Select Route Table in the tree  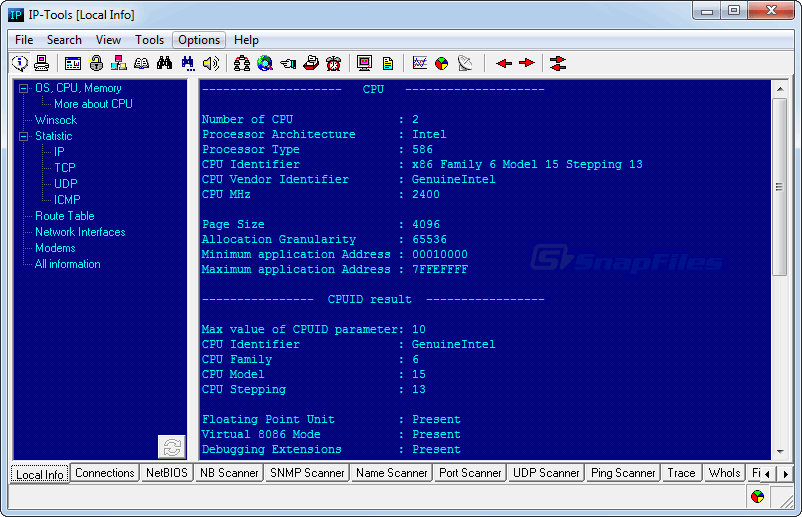[64, 216]
